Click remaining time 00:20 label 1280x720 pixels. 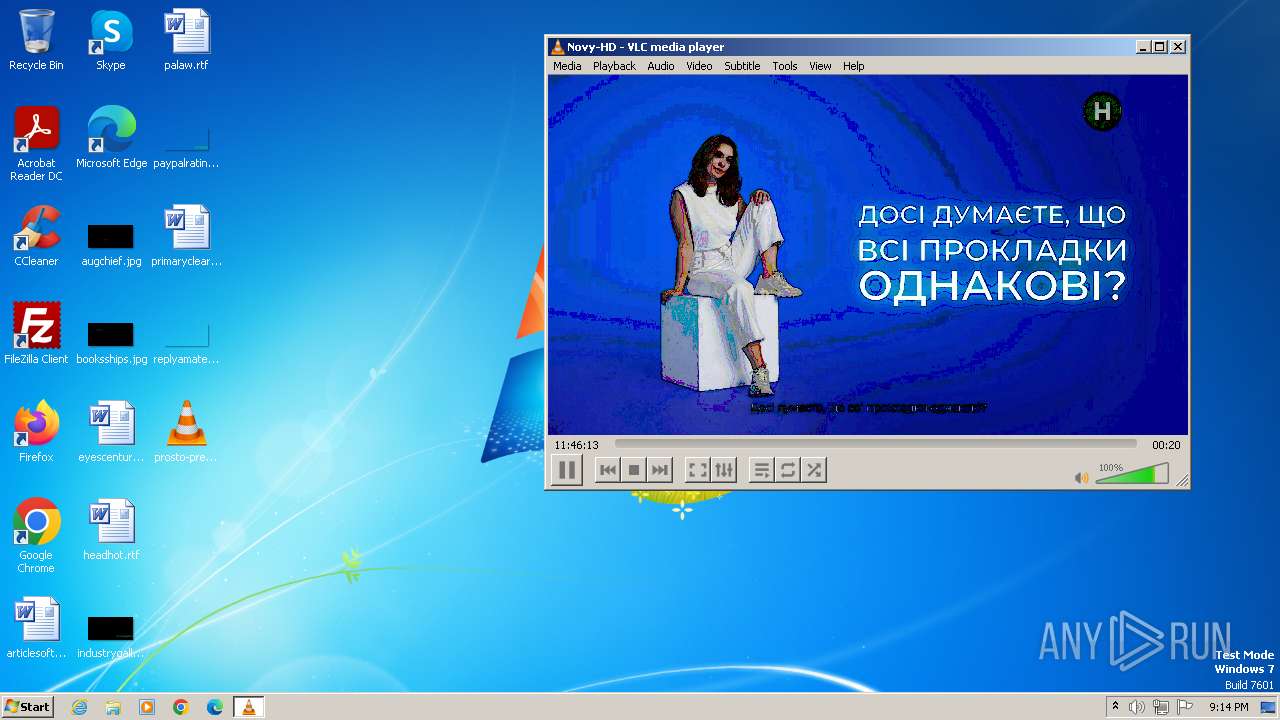tap(1166, 445)
